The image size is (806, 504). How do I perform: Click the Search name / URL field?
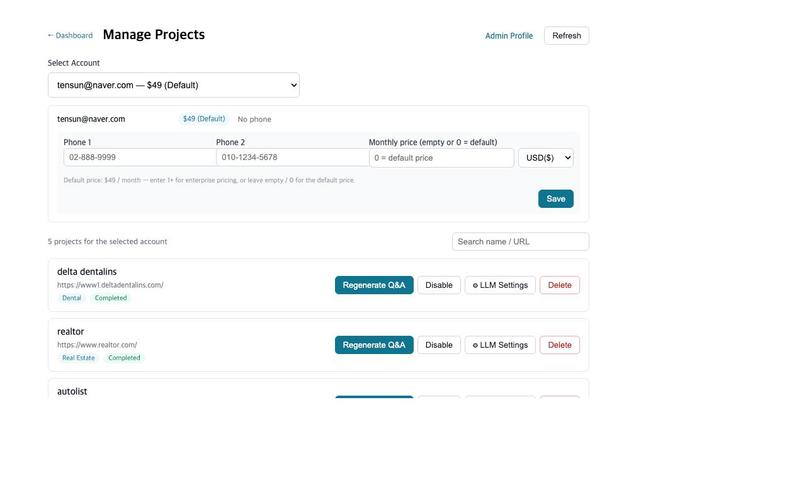pyautogui.click(x=520, y=242)
